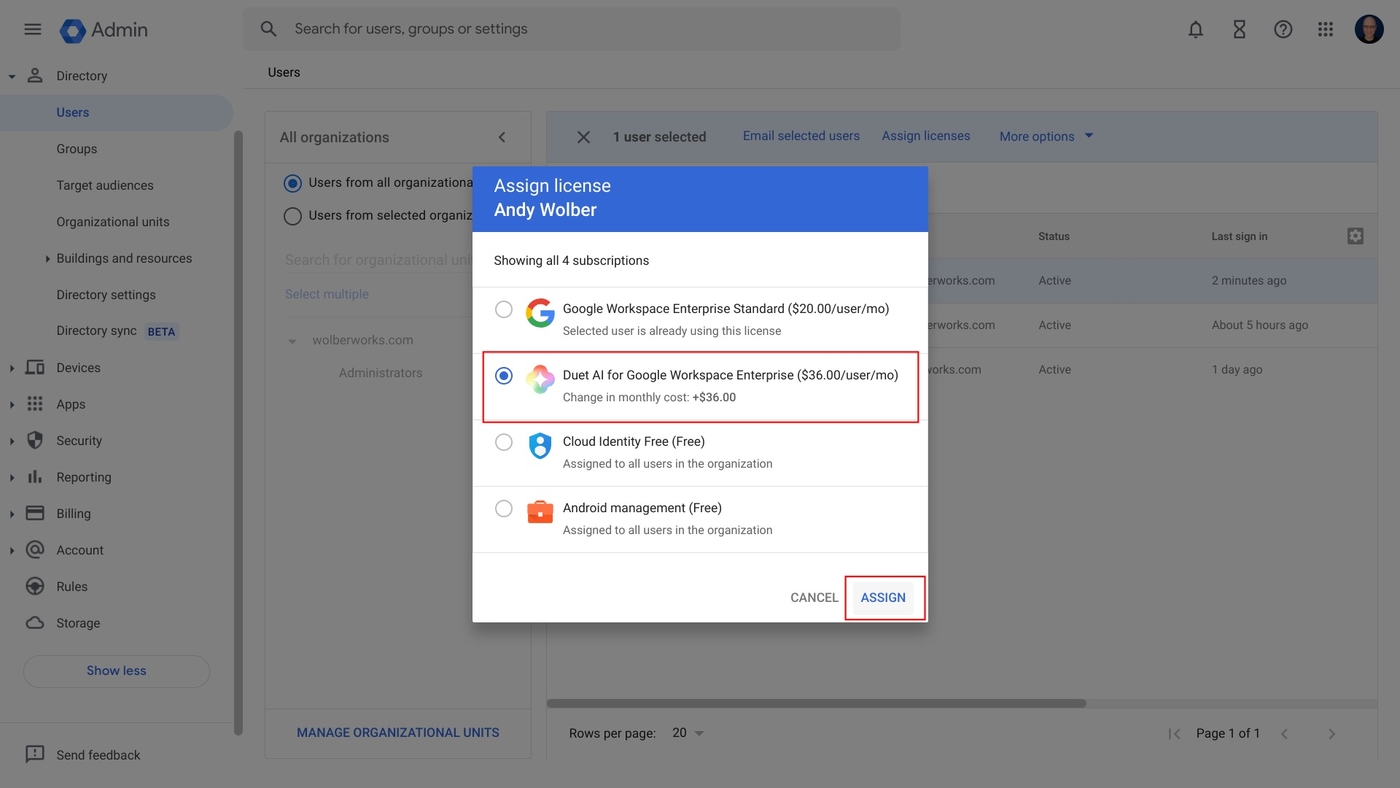Open the Send feedback icon

click(35, 754)
